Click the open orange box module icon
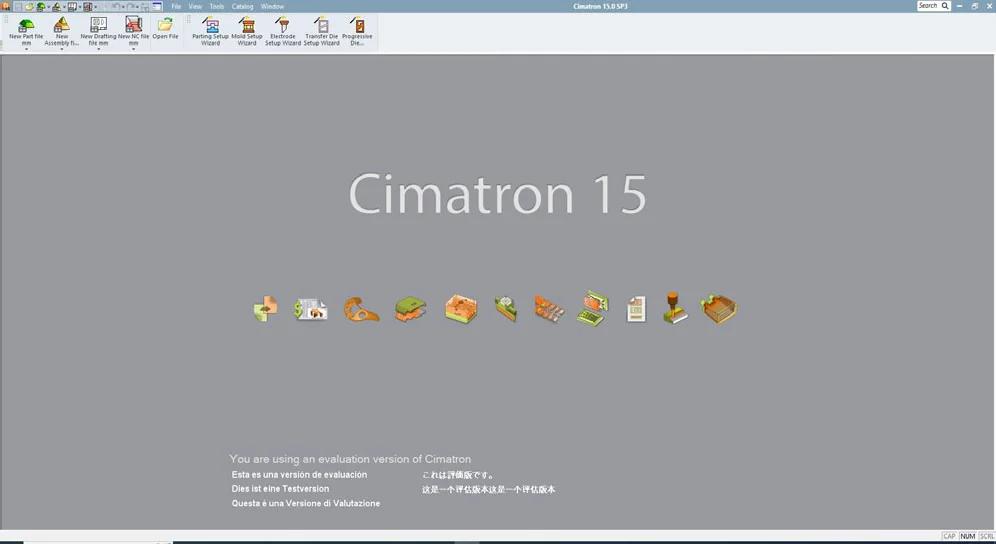 tap(718, 309)
